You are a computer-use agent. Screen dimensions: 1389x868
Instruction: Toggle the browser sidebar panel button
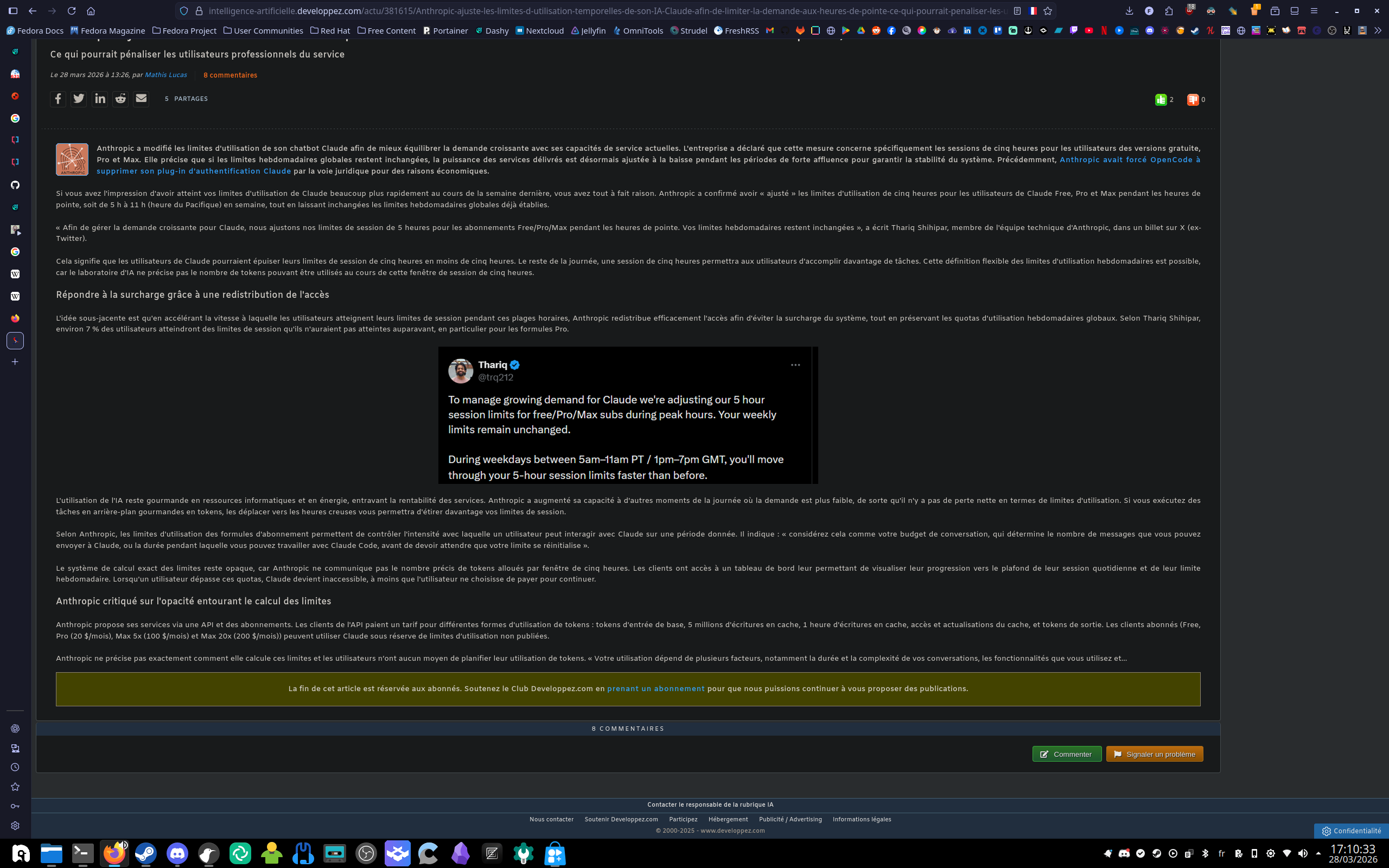point(13,11)
